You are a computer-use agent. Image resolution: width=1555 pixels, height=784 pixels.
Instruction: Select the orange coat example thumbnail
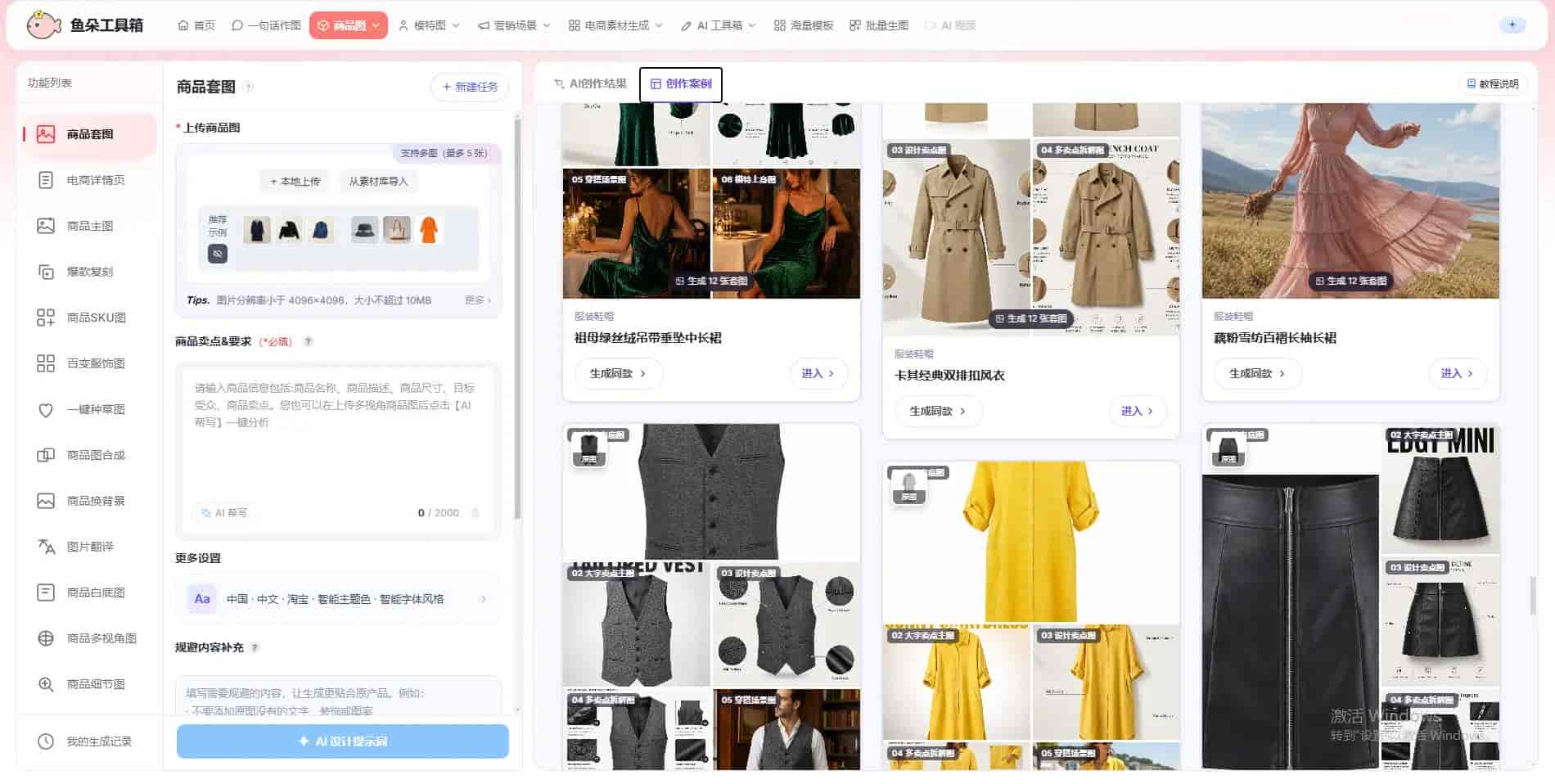429,231
